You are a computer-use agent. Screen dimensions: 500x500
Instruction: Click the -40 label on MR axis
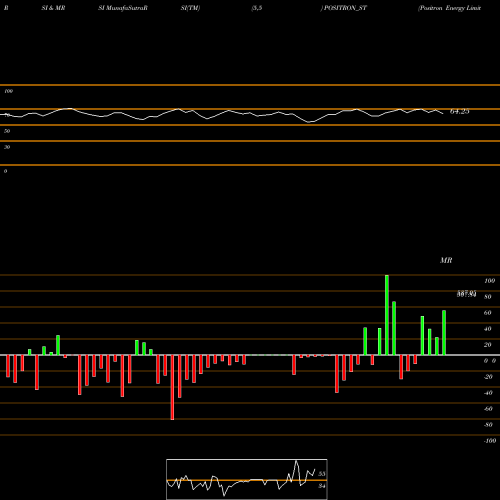(488, 393)
